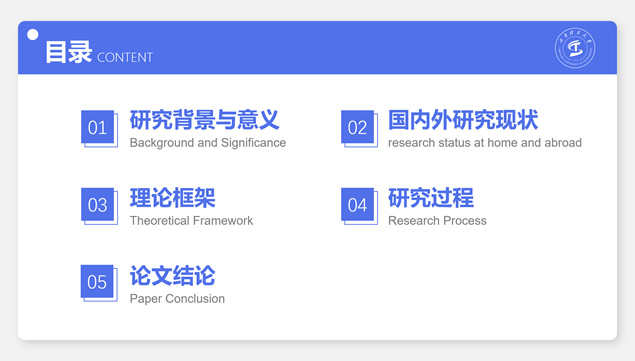Click 'Background and Significance' text

(x=208, y=143)
